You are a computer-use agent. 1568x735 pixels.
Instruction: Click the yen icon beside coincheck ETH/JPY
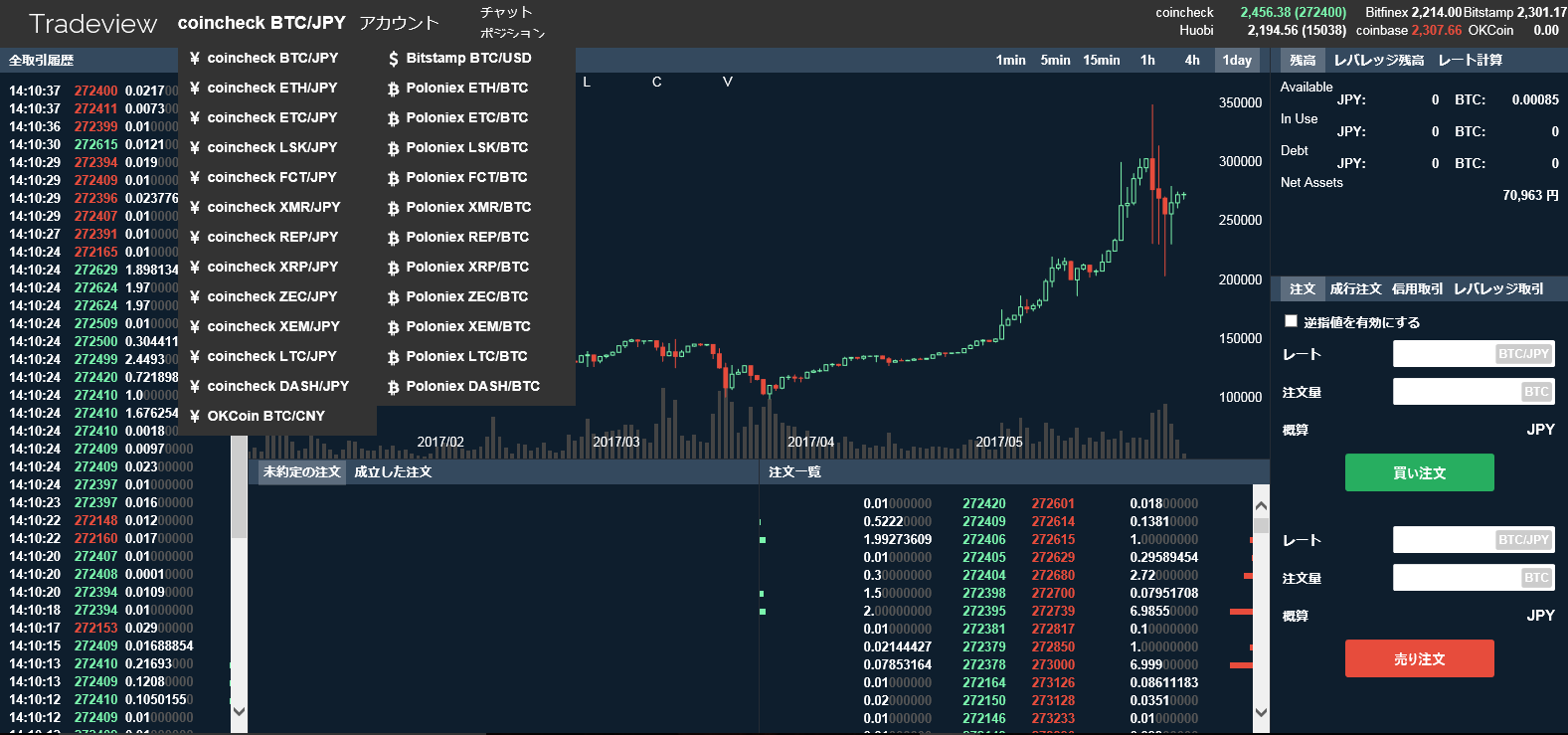pyautogui.click(x=195, y=89)
